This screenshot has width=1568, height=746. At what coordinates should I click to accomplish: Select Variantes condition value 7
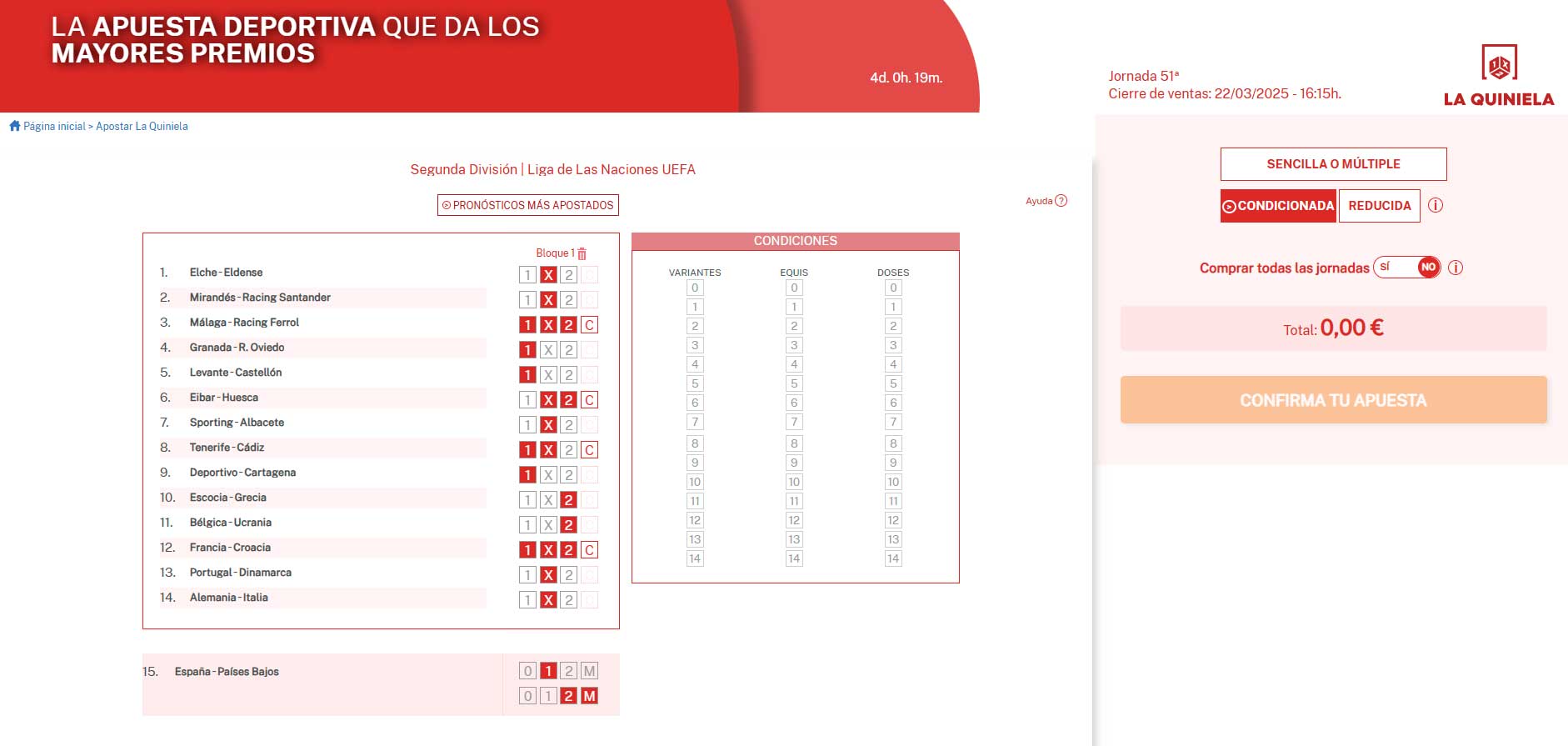[x=695, y=422]
